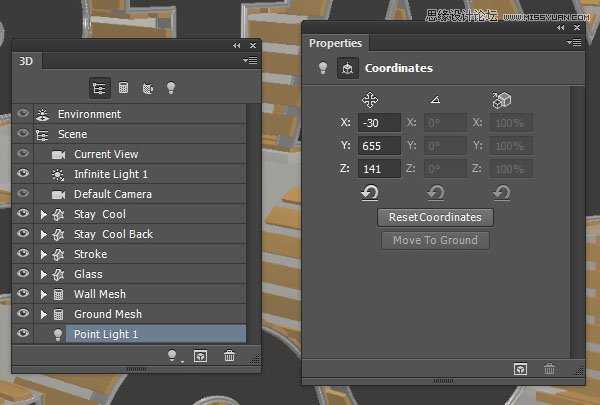Filter 3D panel by meshes

pos(123,88)
